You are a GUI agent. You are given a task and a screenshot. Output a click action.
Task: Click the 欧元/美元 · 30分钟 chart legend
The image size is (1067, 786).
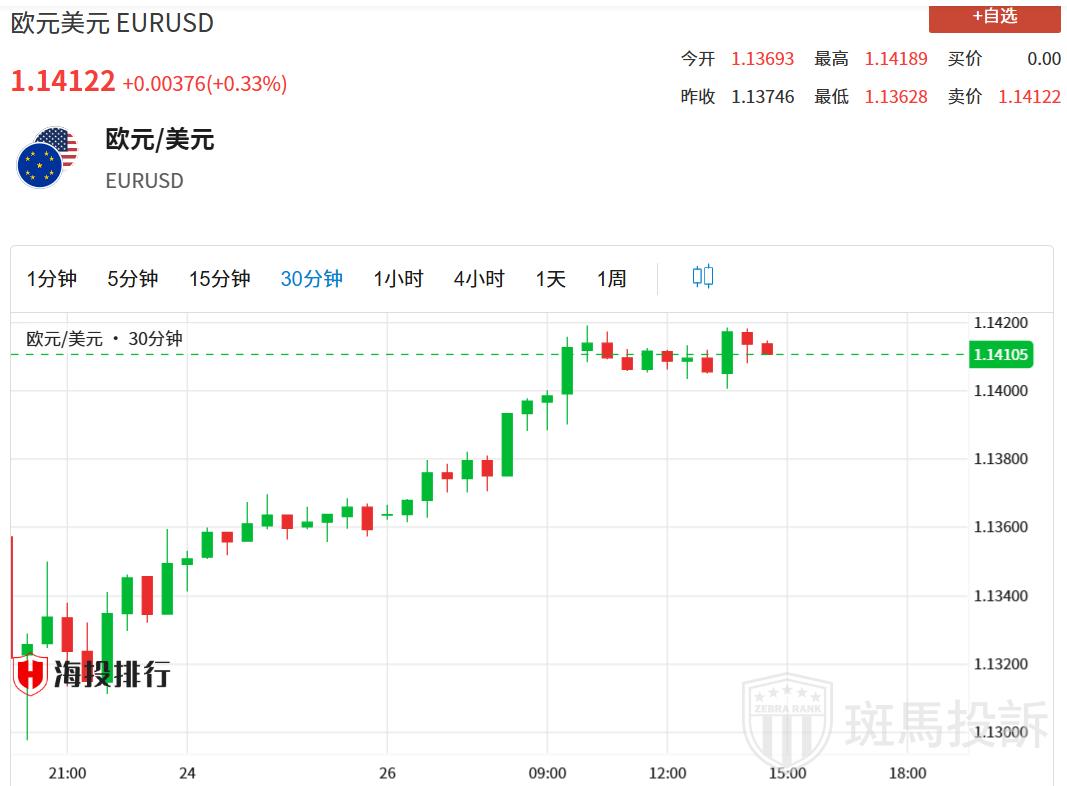pos(104,339)
